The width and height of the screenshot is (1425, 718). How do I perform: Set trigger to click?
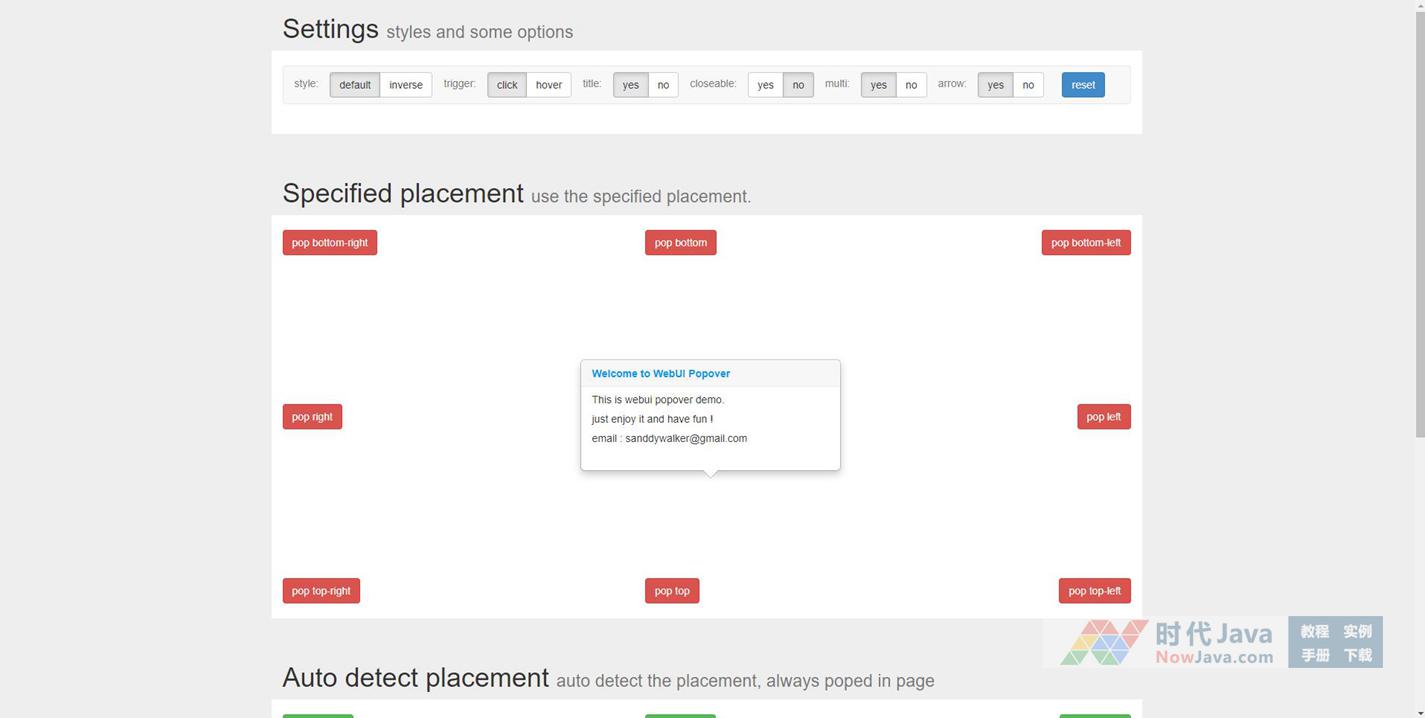point(507,85)
